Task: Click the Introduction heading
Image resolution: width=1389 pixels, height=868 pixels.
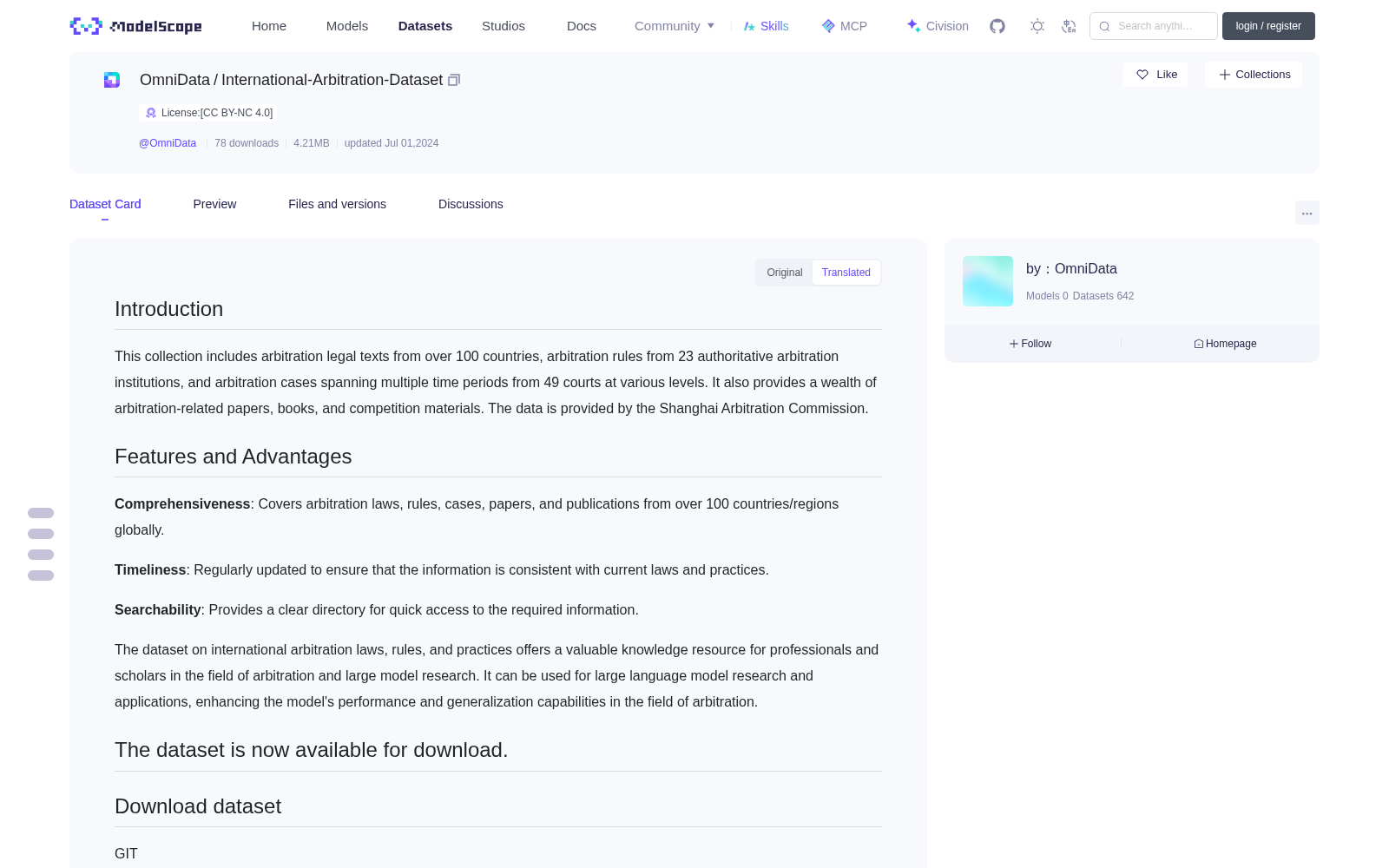Action: (168, 309)
